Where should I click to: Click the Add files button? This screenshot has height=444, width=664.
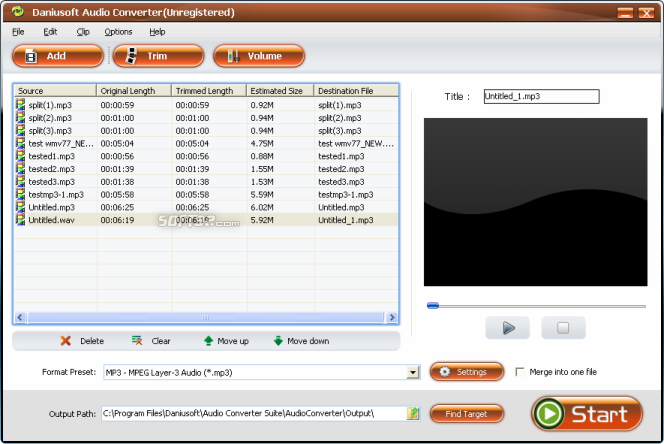pos(58,56)
